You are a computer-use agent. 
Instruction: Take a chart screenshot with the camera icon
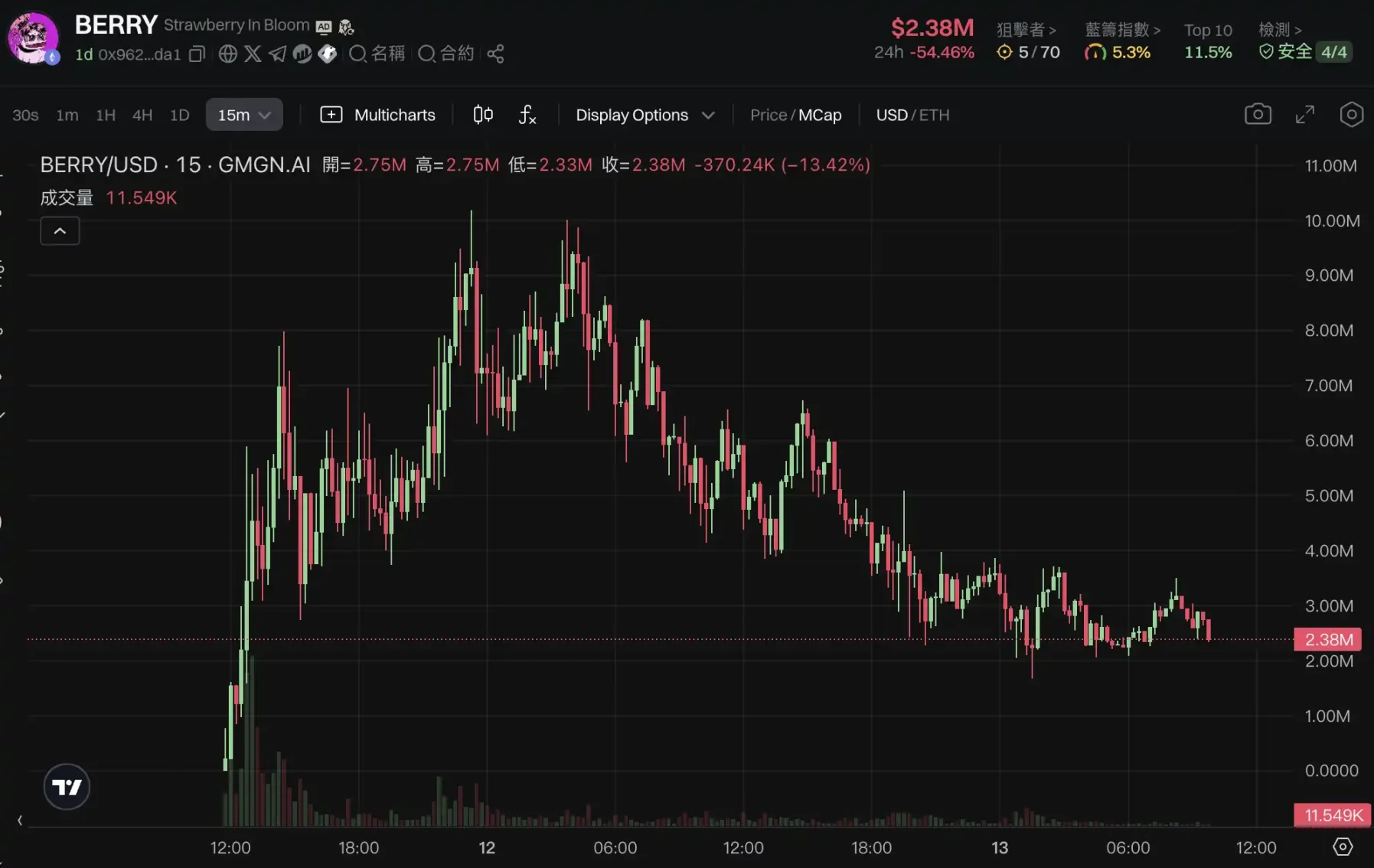click(1258, 114)
